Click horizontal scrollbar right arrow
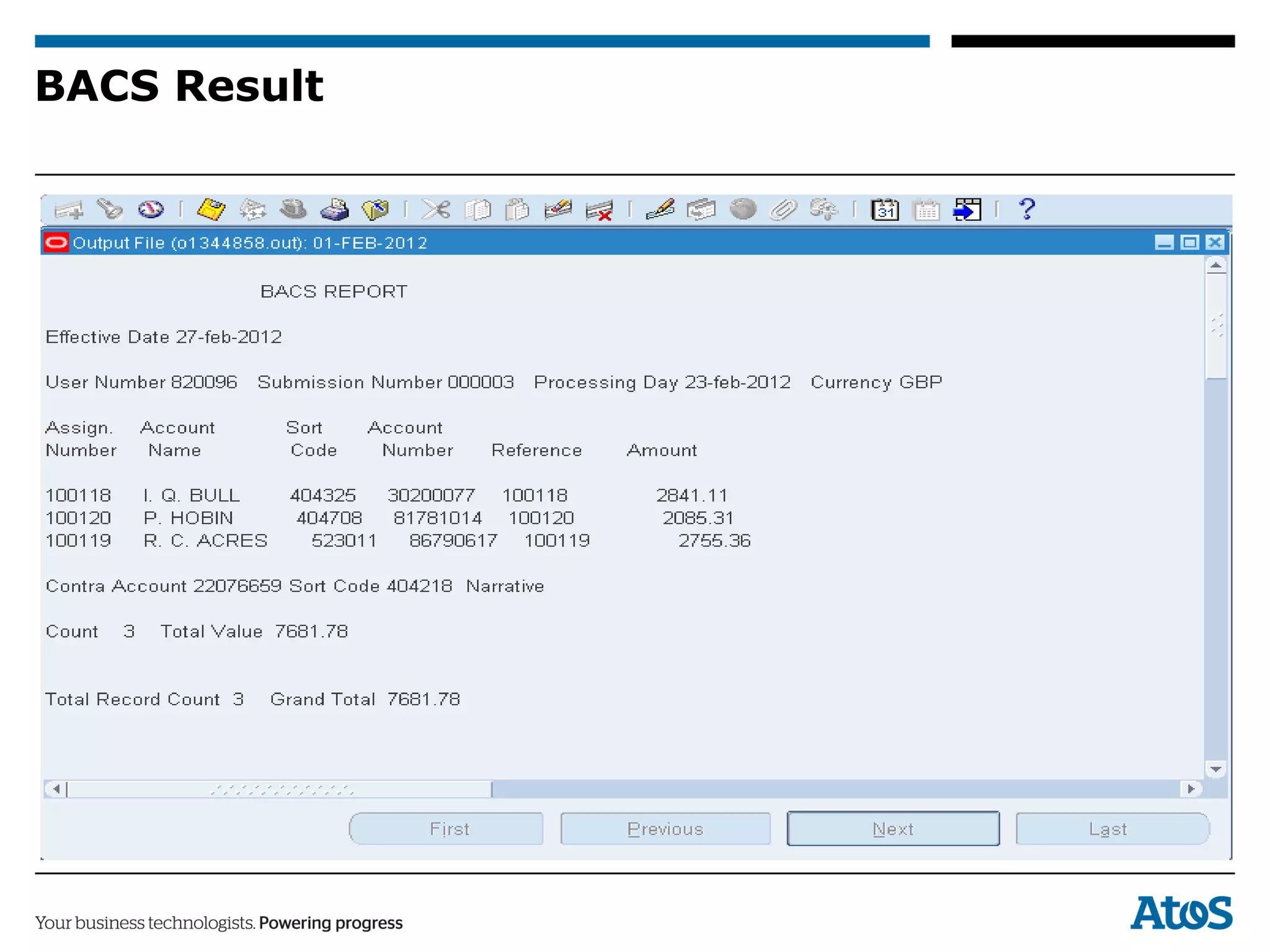 click(1191, 789)
